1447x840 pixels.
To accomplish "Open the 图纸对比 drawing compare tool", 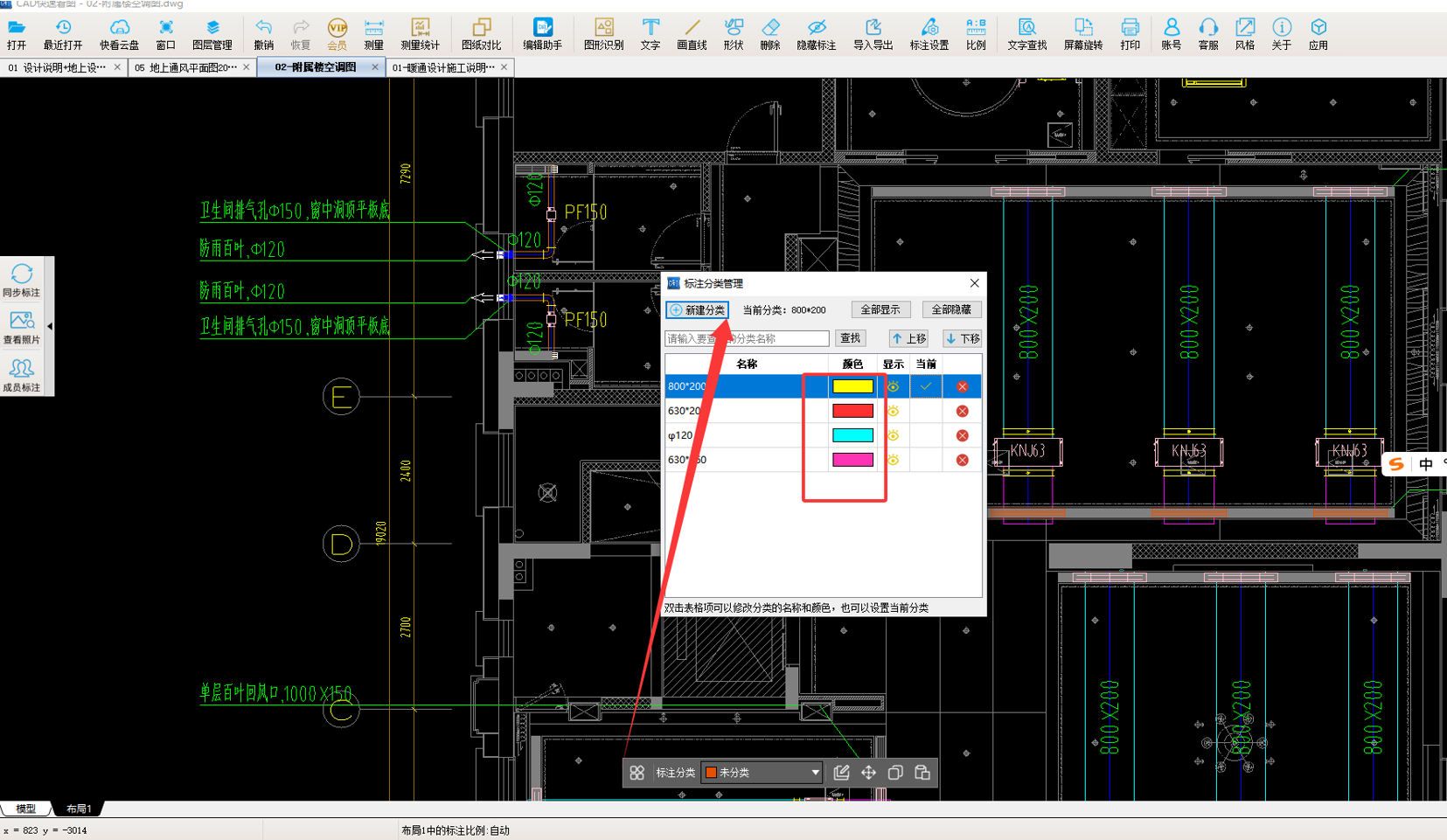I will [x=481, y=34].
